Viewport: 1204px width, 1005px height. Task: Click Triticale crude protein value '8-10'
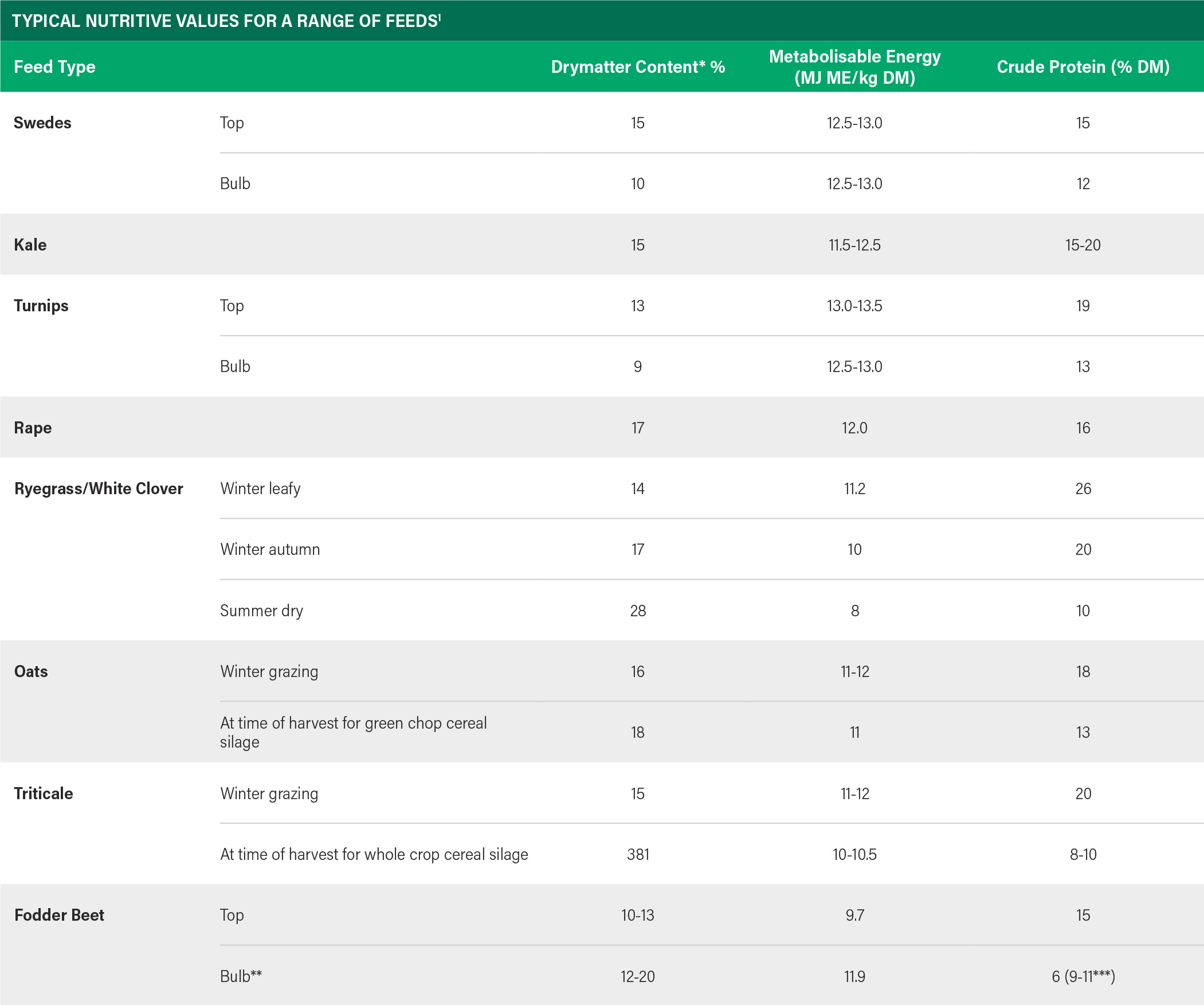(1083, 855)
